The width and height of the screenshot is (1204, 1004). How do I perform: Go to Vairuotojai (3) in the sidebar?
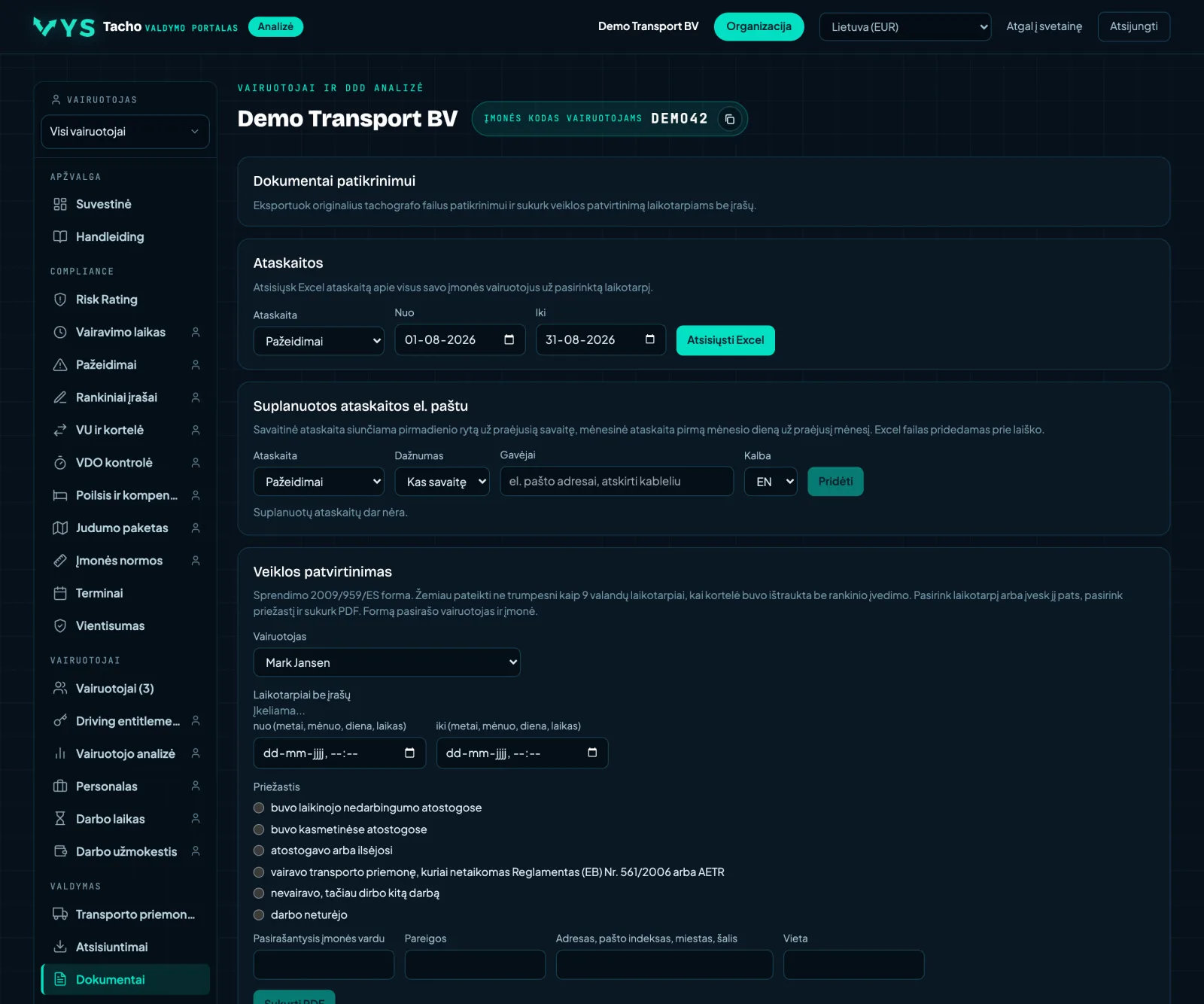click(125, 689)
